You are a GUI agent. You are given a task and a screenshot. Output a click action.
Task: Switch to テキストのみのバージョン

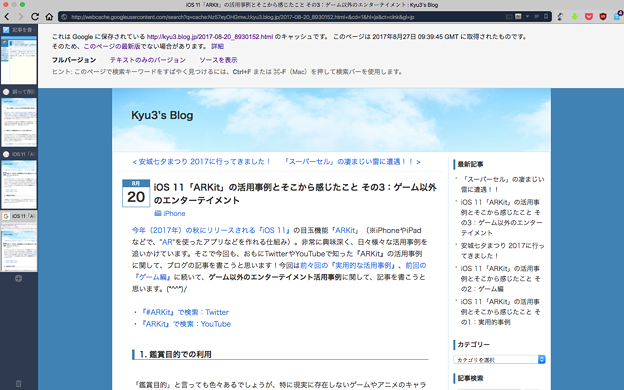[148, 60]
